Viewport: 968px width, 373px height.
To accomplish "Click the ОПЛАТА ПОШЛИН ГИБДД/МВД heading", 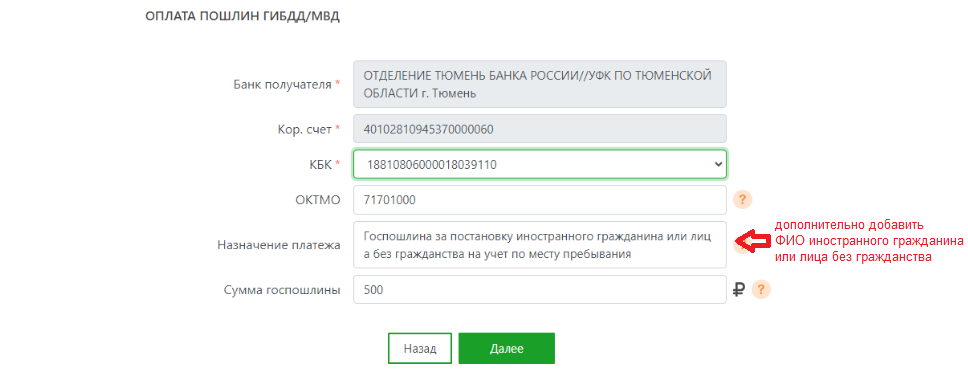I will 242,16.
